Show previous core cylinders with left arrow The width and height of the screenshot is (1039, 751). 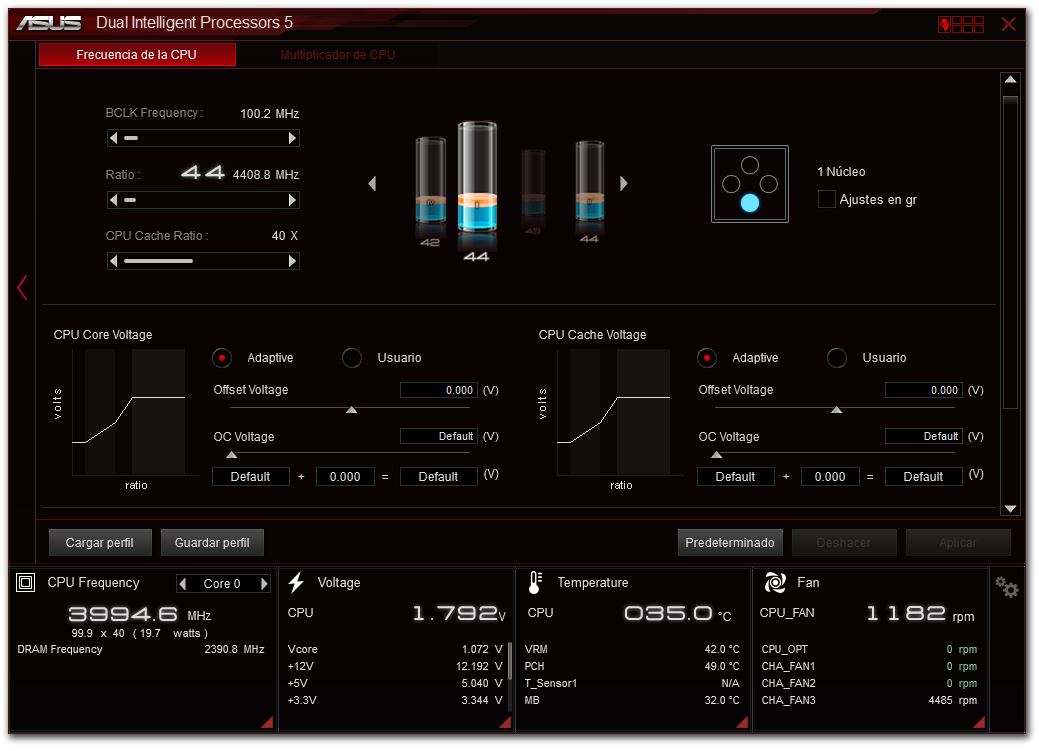click(372, 183)
